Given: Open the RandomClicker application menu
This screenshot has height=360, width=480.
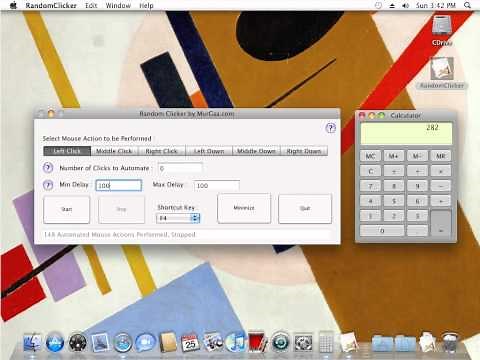Looking at the screenshot, I should click(x=51, y=5).
